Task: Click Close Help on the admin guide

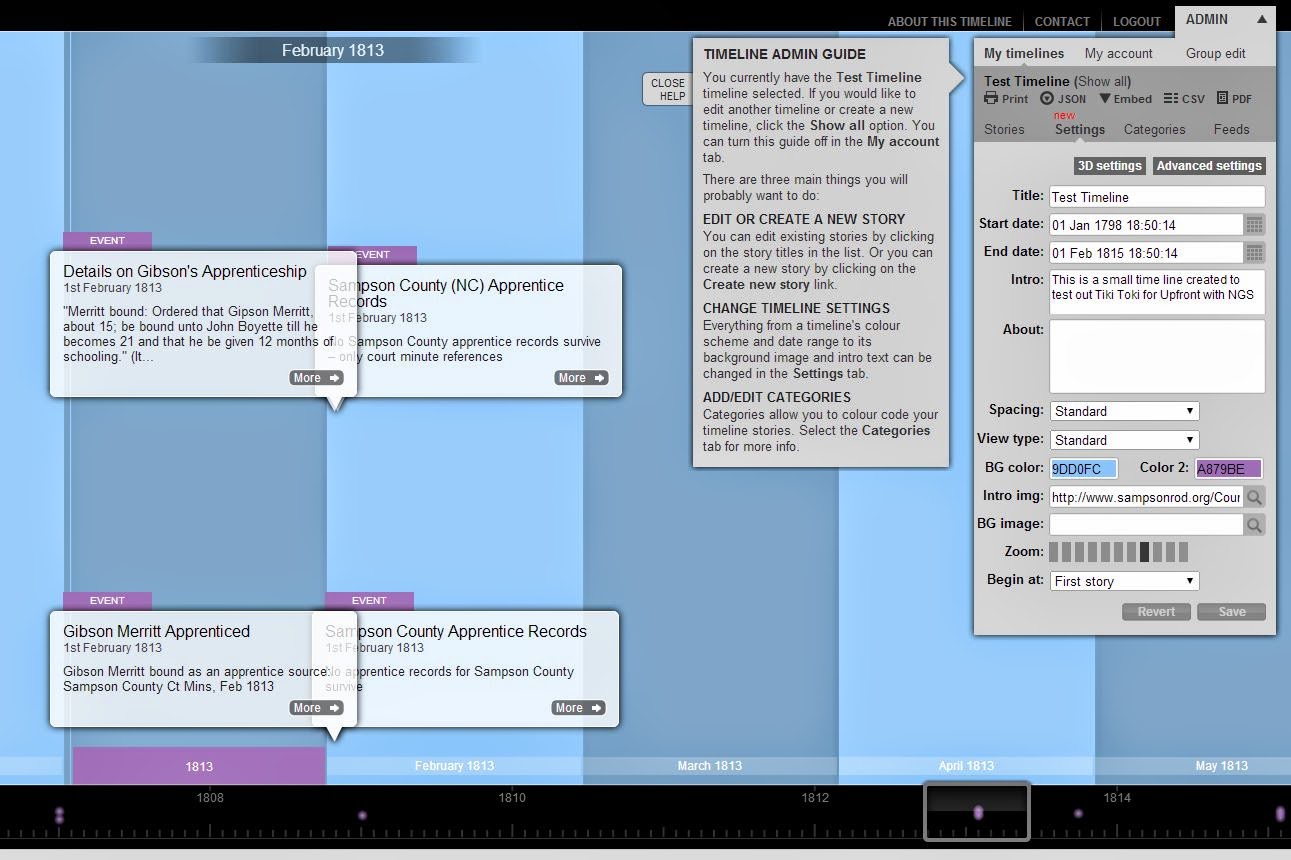Action: coord(666,88)
